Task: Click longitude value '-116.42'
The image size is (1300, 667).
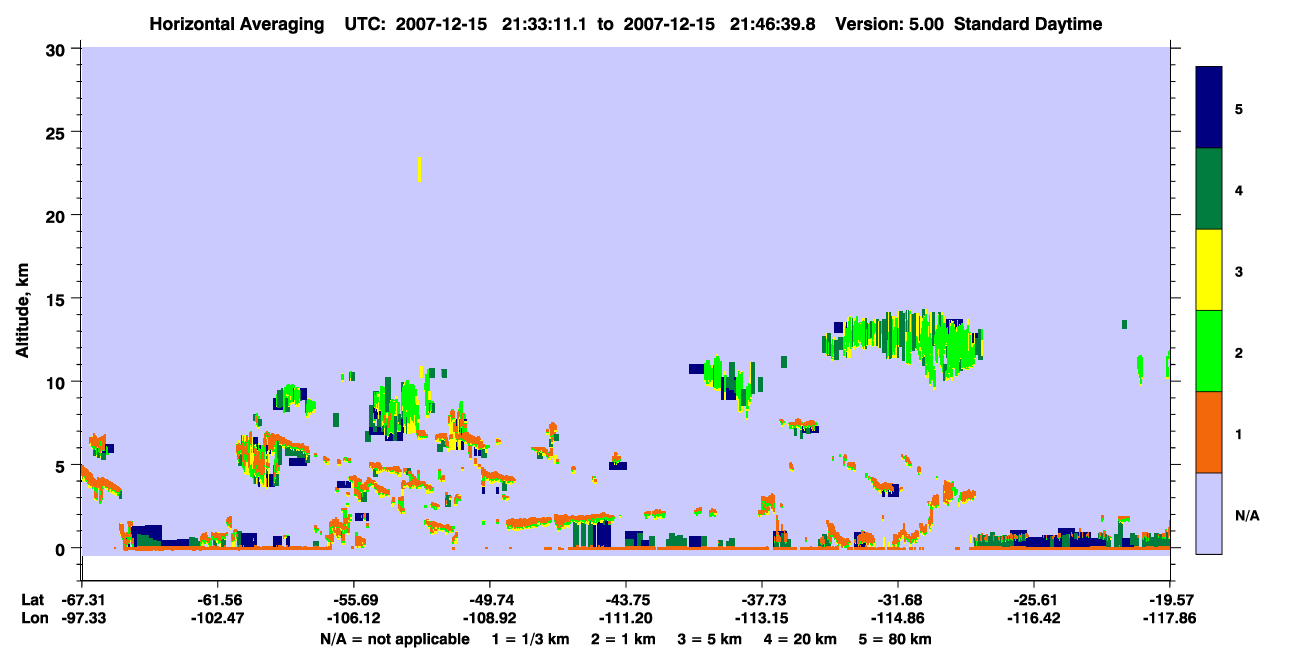Action: click(x=1034, y=618)
